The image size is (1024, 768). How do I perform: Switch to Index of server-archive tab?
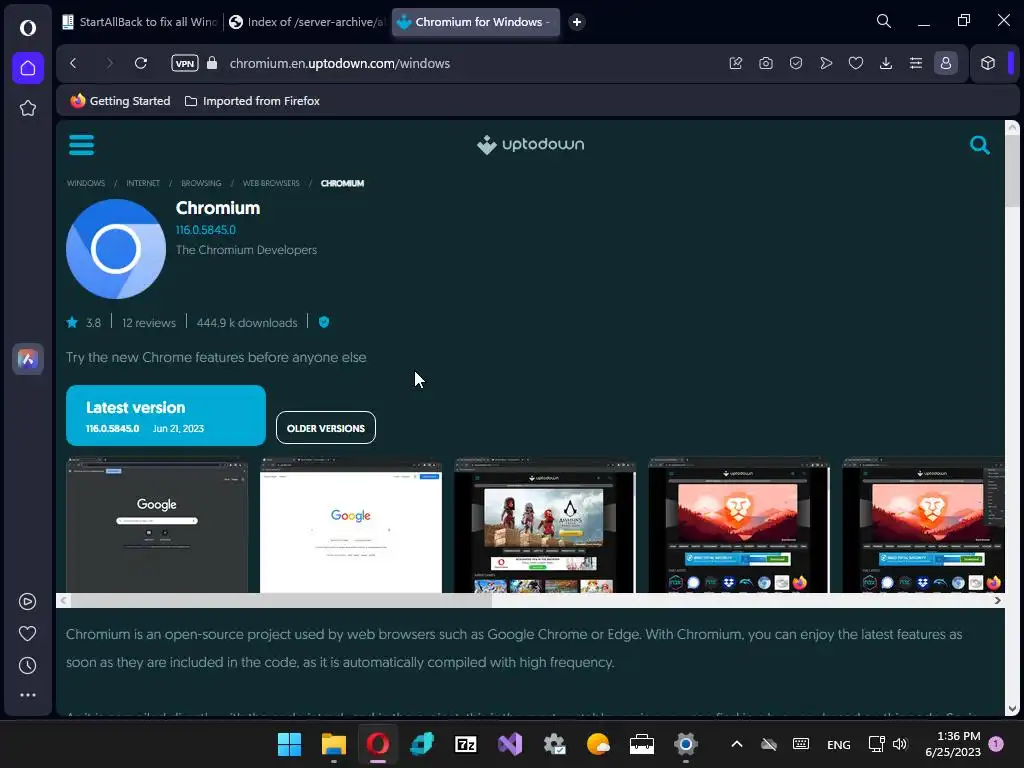307,22
